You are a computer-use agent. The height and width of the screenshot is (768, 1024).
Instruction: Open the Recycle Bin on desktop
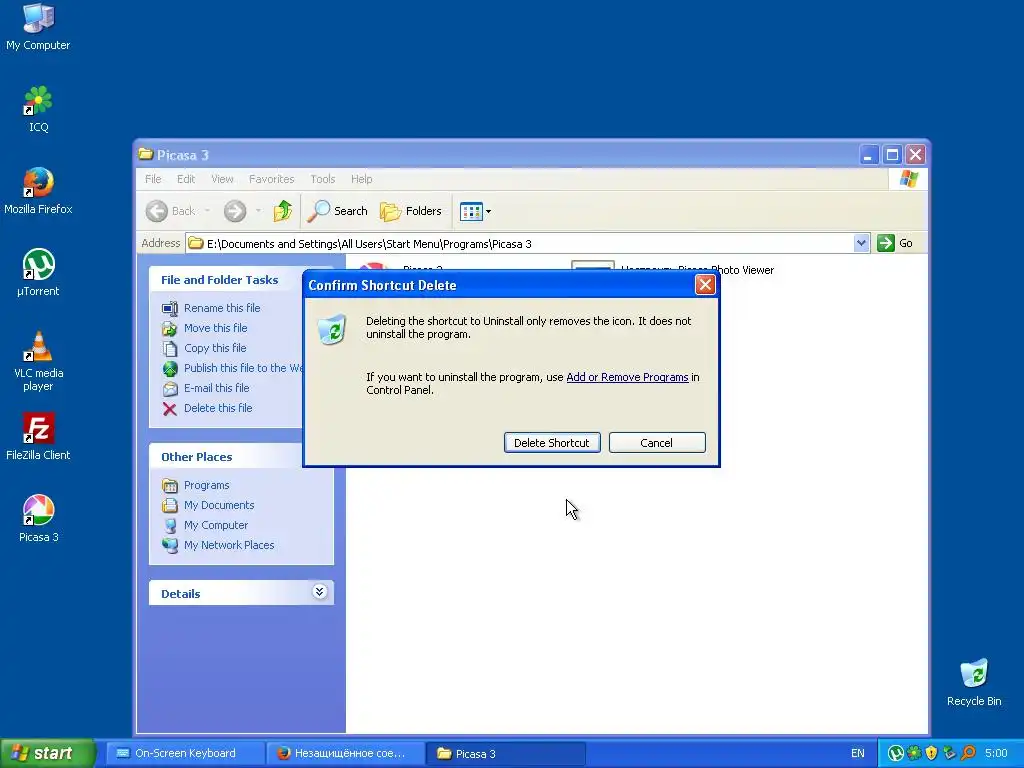(x=974, y=682)
